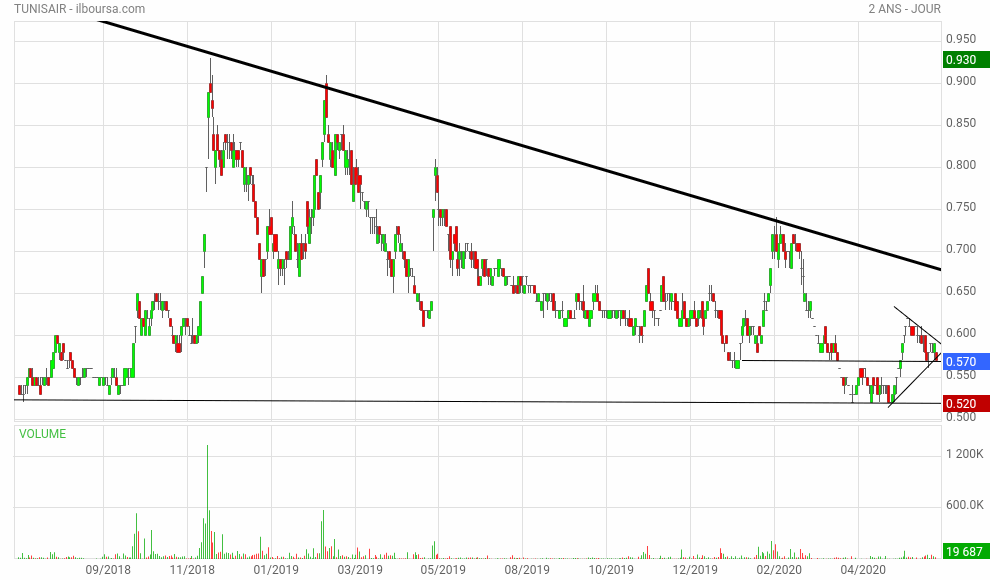Click the 0.900 price axis label
The image size is (990, 580).
pyautogui.click(x=961, y=81)
